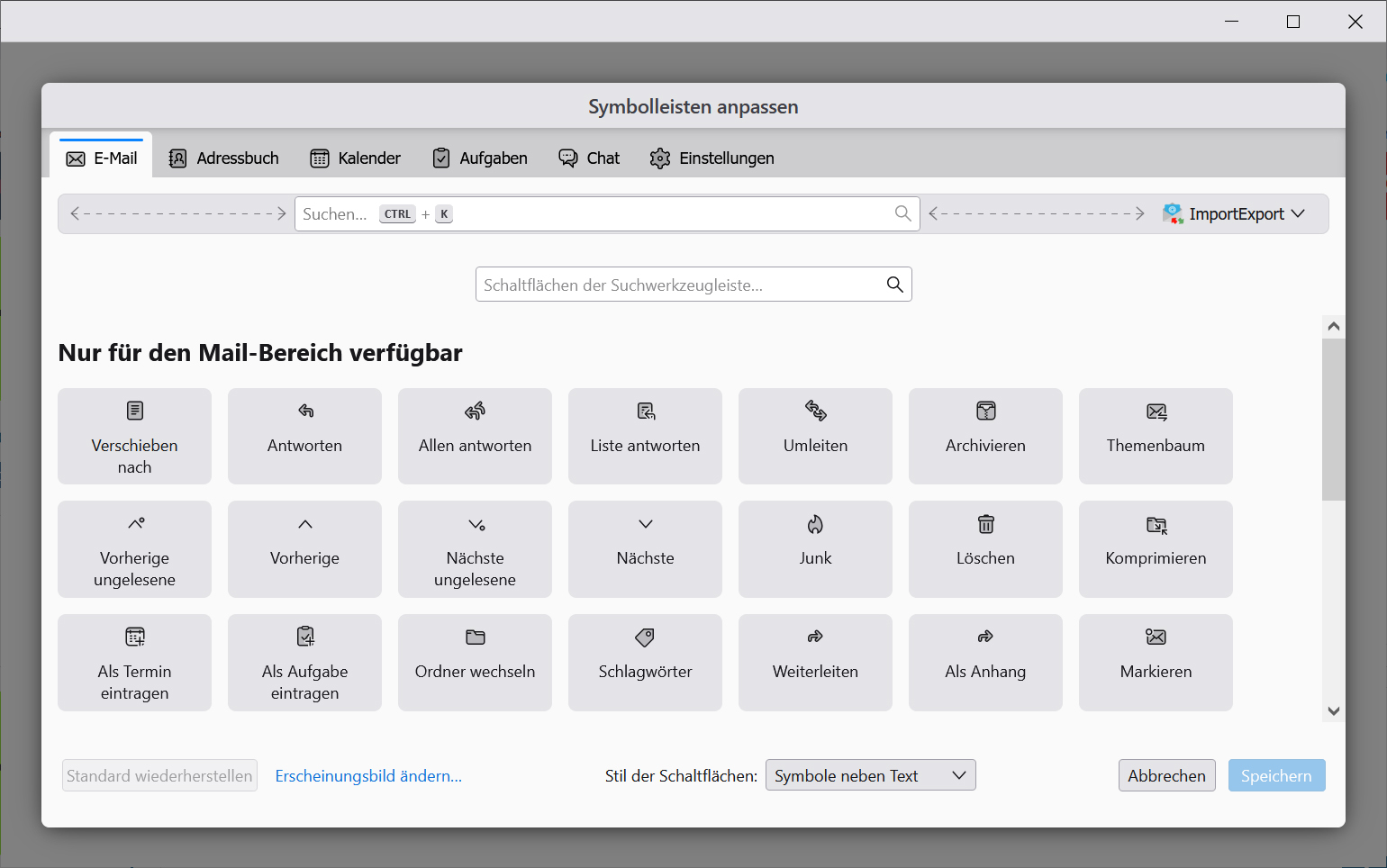Click the Komprimieren folder icon
1387x868 pixels.
click(x=1156, y=524)
